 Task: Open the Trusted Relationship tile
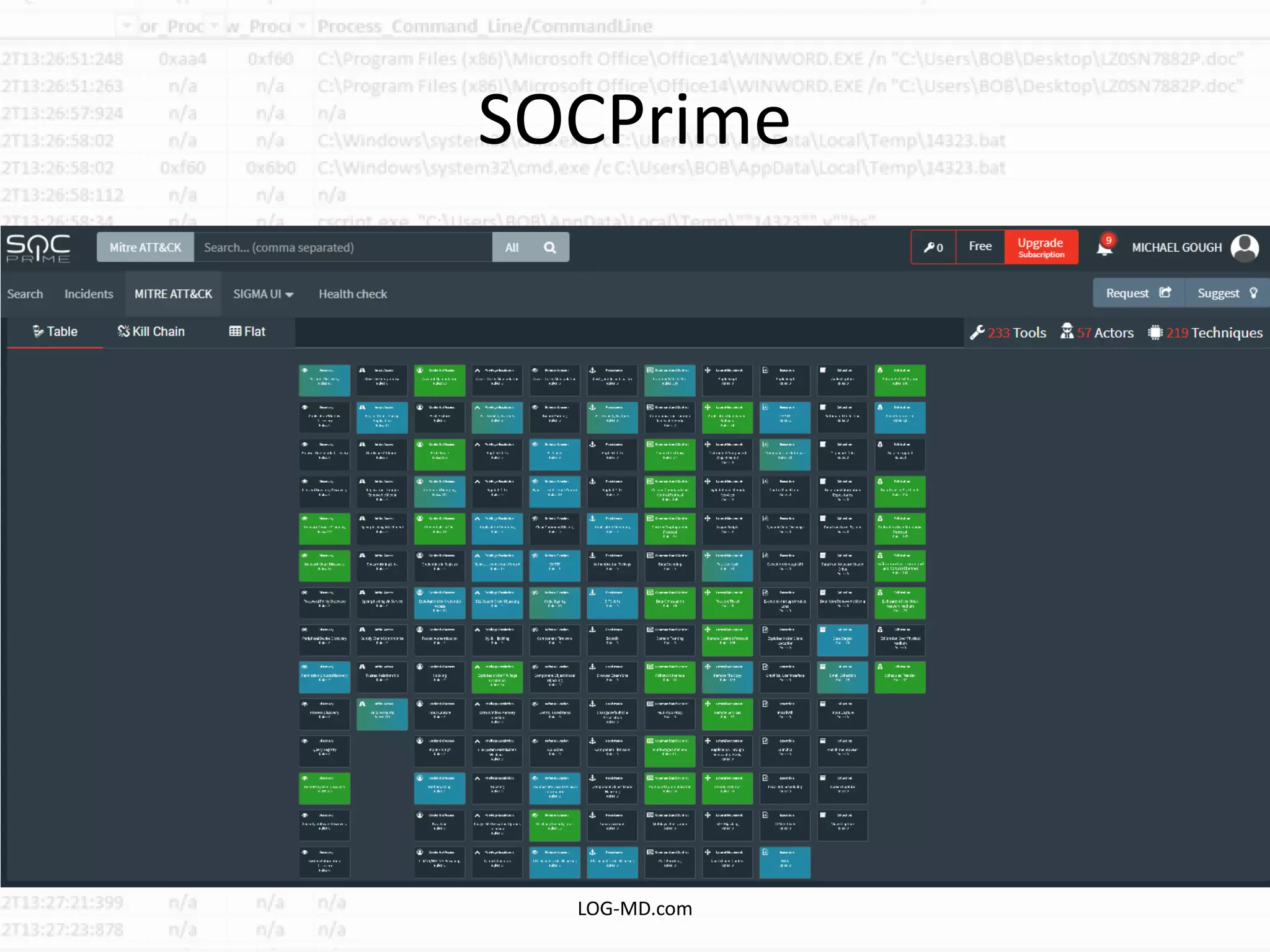382,677
